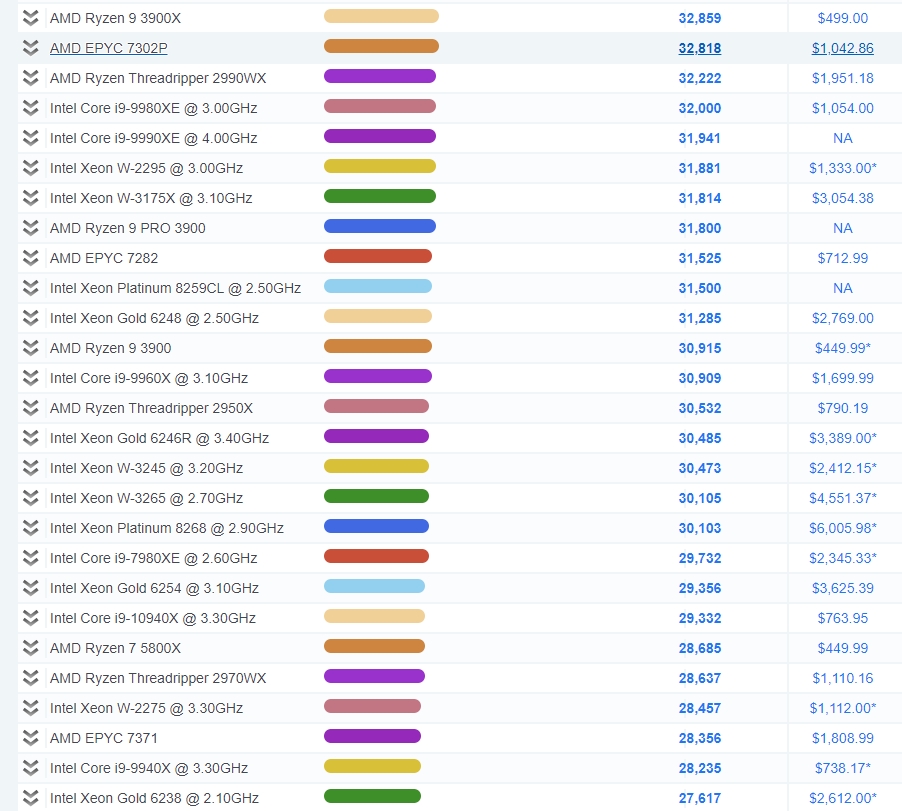Open Intel Xeon W-3175X @ 3.10GHz link

[151, 198]
